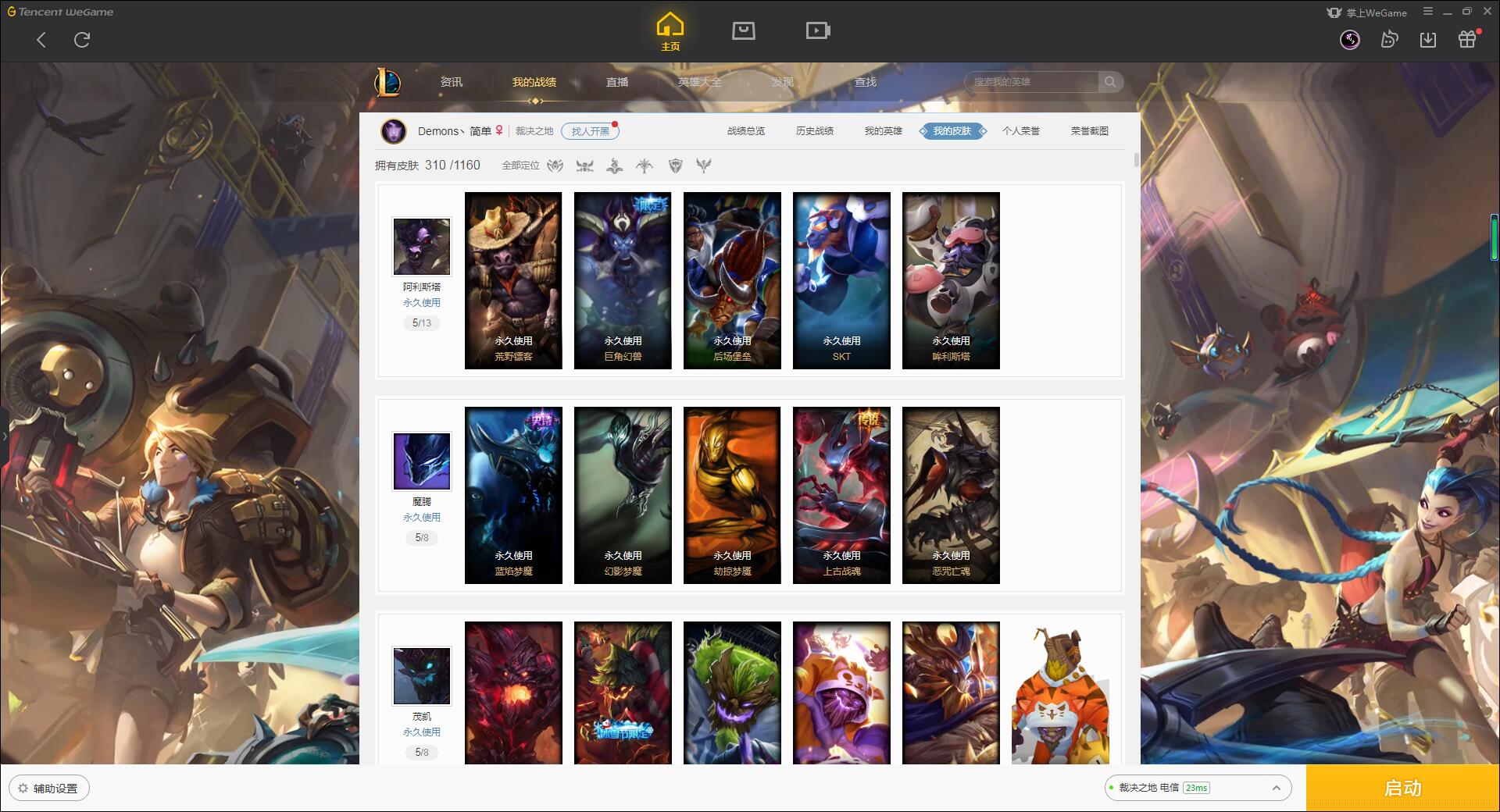1500x812 pixels.
Task: Open the user avatar in top-right toolbar
Action: click(1350, 40)
